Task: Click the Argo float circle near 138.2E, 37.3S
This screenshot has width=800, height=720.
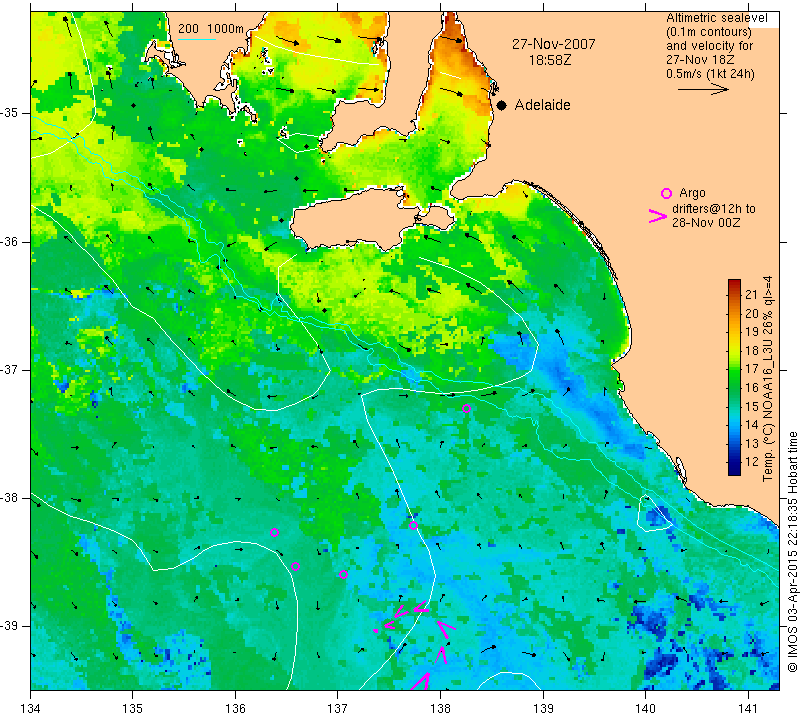Action: [466, 408]
